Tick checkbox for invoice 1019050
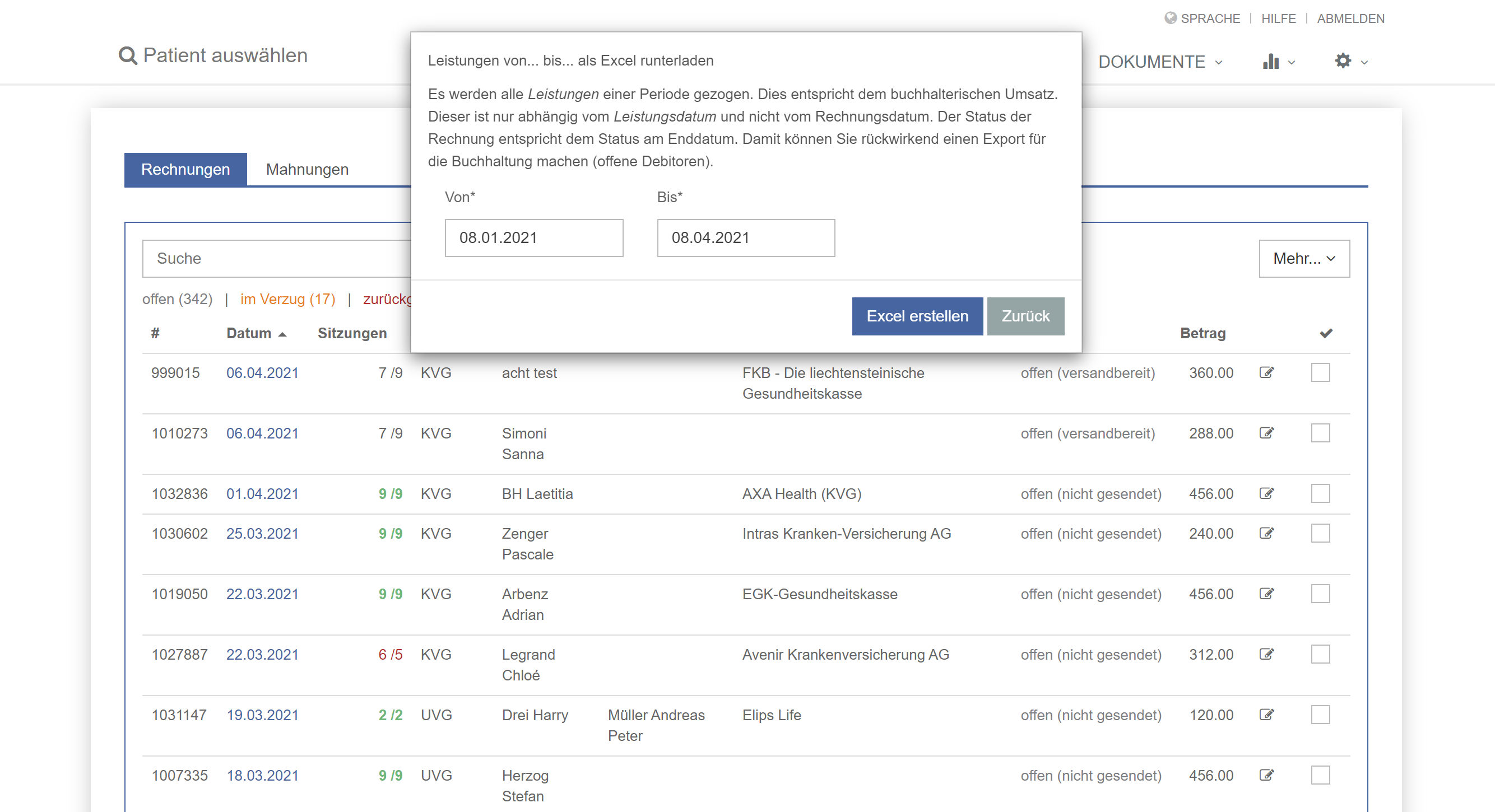 click(x=1320, y=594)
